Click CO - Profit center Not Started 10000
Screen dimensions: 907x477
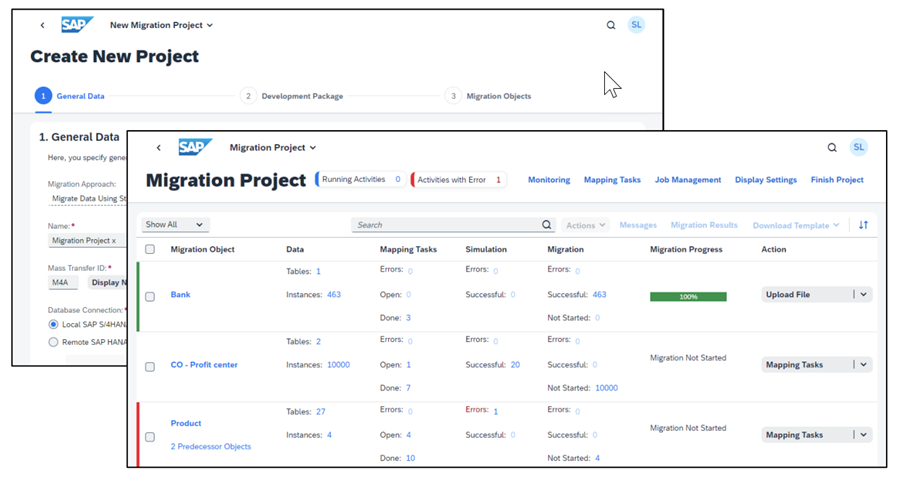(x=606, y=388)
